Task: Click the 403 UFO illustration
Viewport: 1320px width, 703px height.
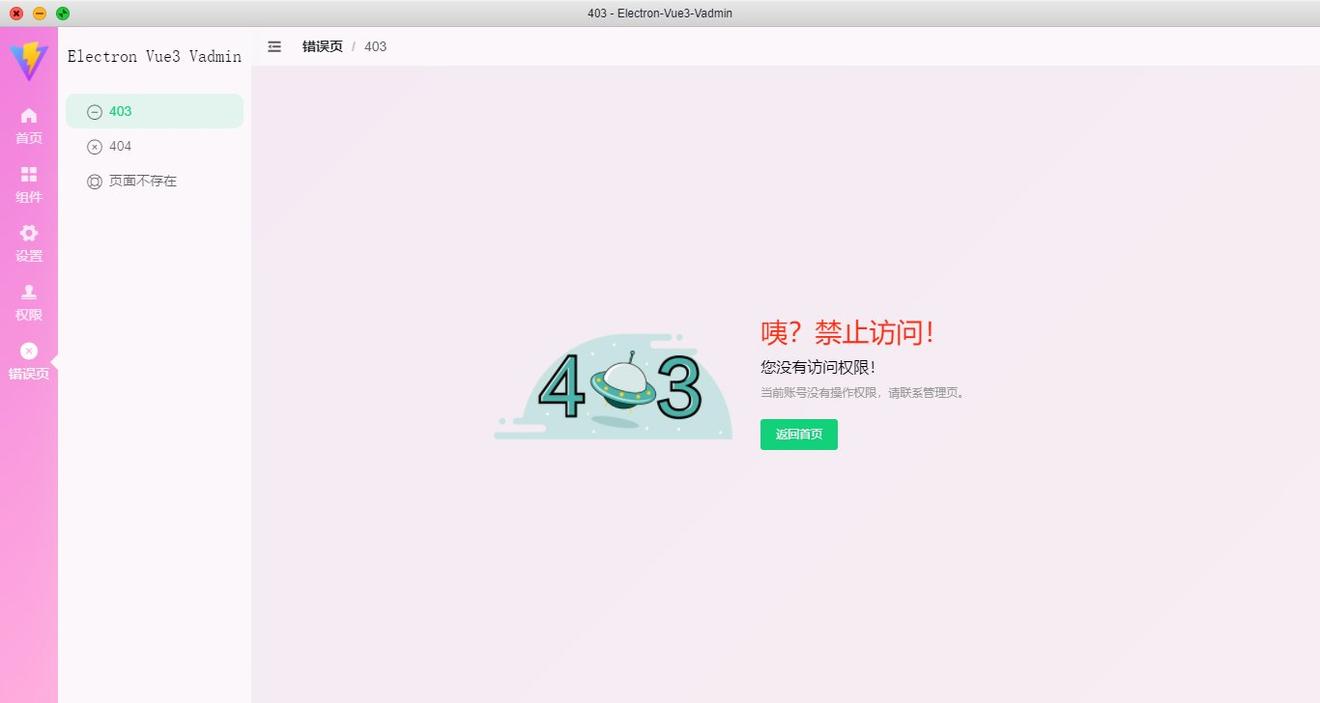Action: pos(614,387)
